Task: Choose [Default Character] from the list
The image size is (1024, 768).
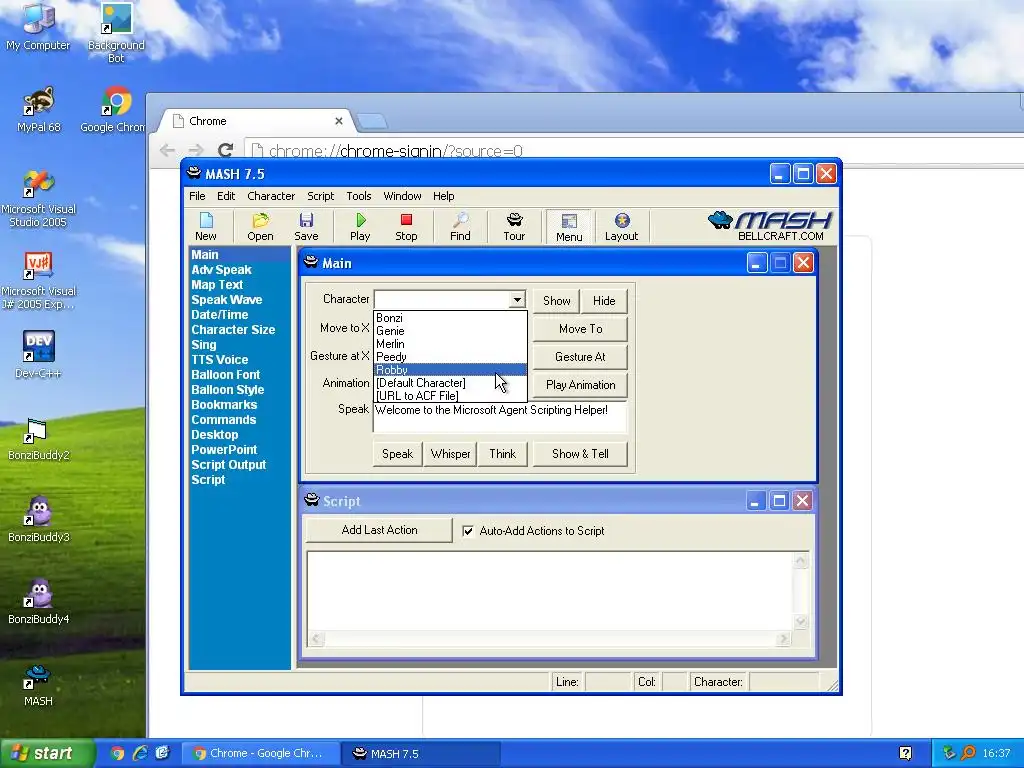Action: pyautogui.click(x=450, y=383)
